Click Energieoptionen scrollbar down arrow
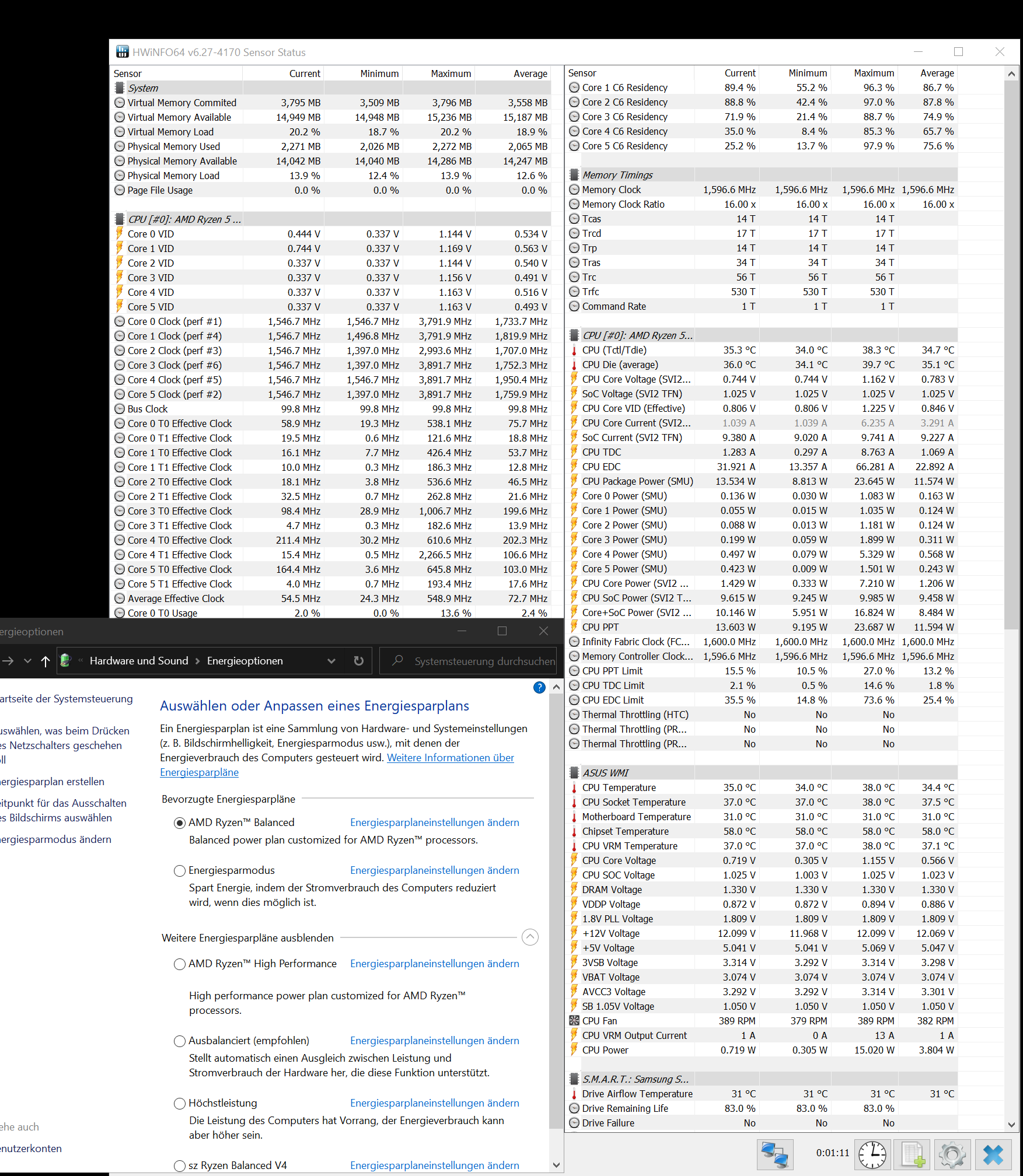Screen dimensions: 1023x1176 pos(556,1165)
